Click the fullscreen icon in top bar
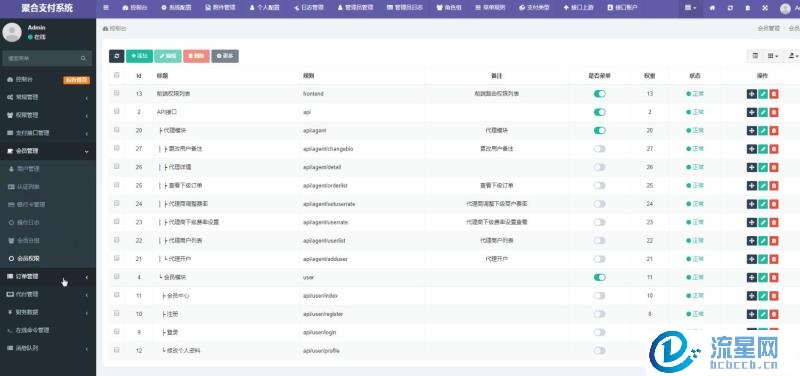Image resolution: width=800 pixels, height=376 pixels. pos(765,8)
